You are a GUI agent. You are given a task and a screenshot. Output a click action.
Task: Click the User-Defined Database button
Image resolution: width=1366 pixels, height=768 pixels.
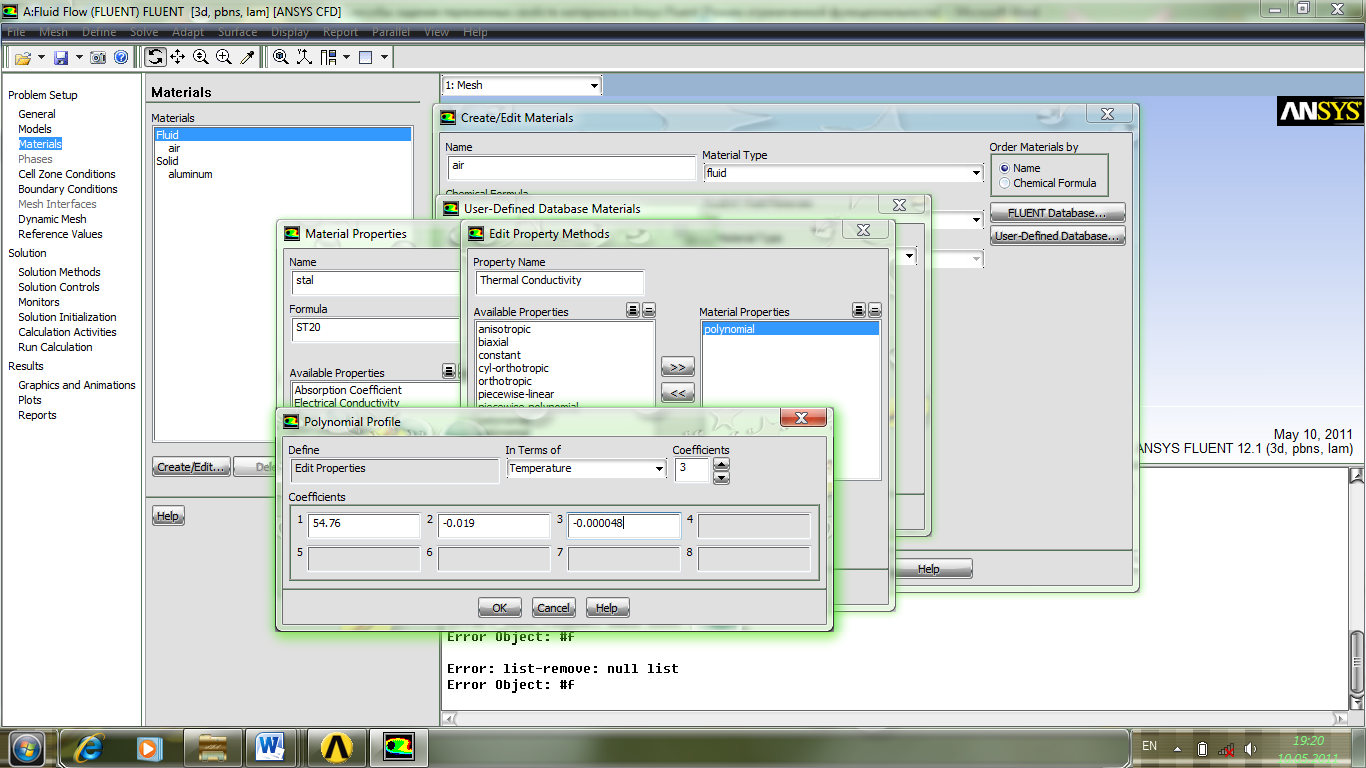pos(1057,236)
